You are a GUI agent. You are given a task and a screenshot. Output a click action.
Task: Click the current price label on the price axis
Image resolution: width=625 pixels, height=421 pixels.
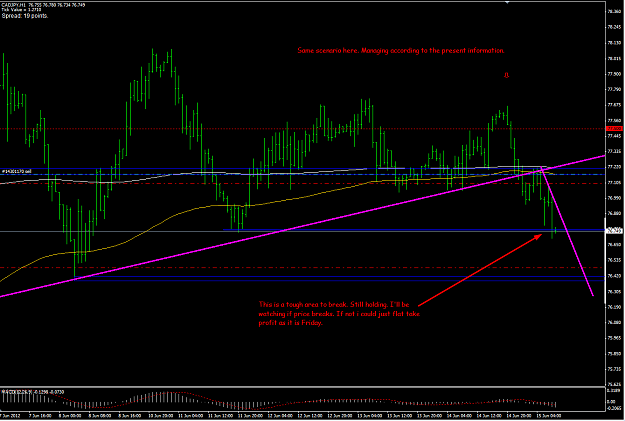pyautogui.click(x=614, y=230)
